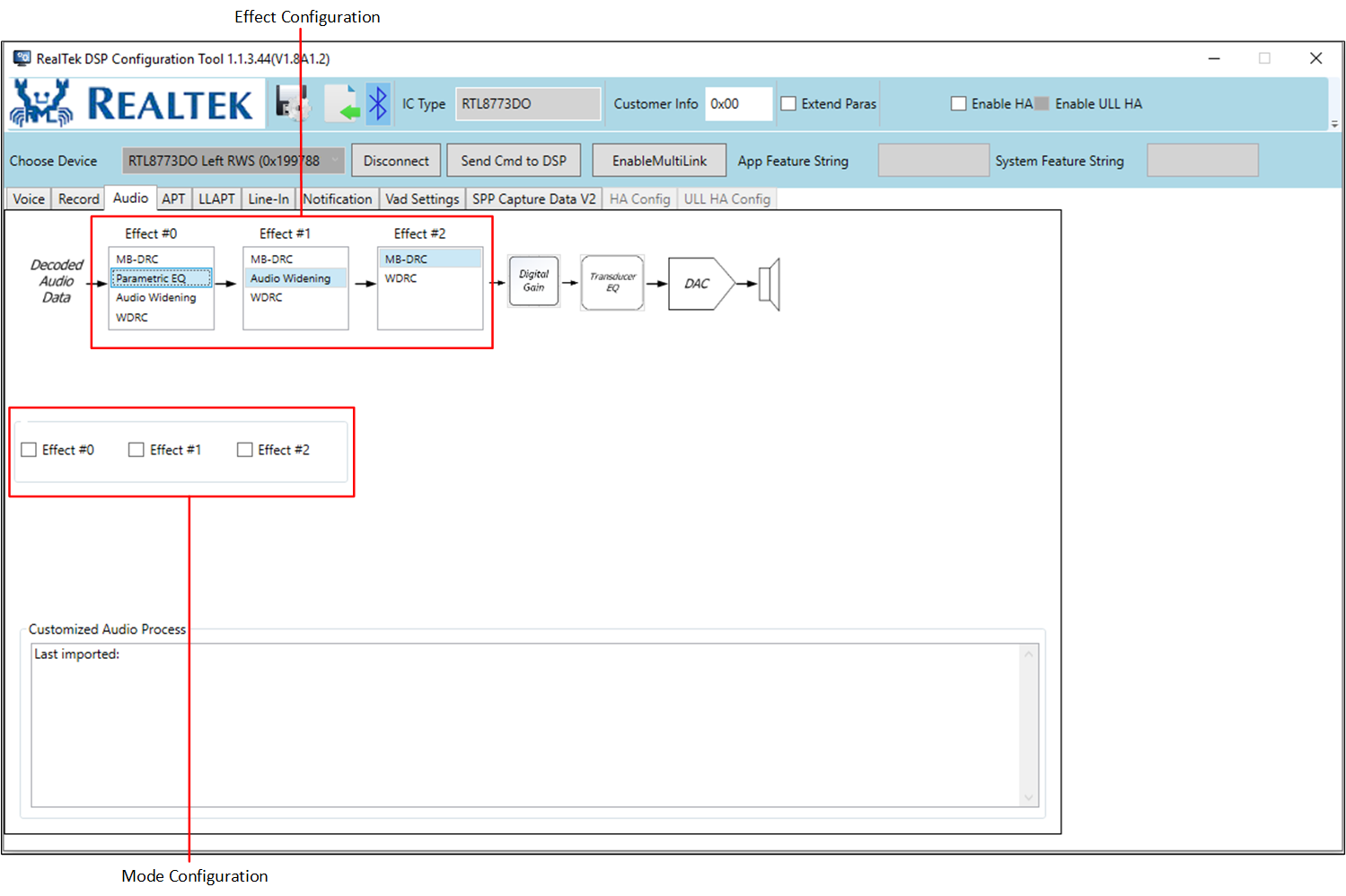
Task: Open SPP Capture Data V2 tab
Action: [x=533, y=198]
